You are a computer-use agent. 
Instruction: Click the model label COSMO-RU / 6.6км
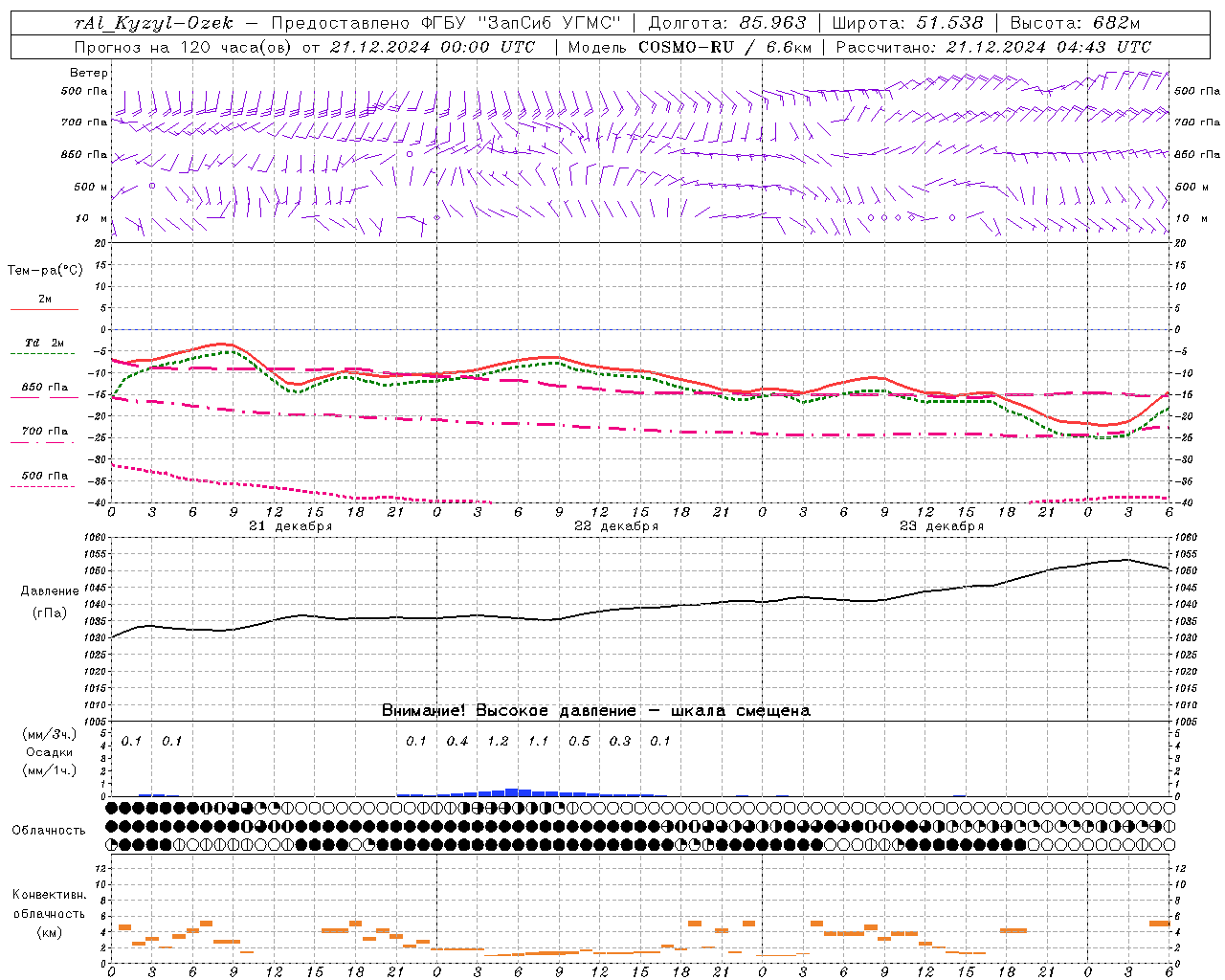tap(725, 47)
